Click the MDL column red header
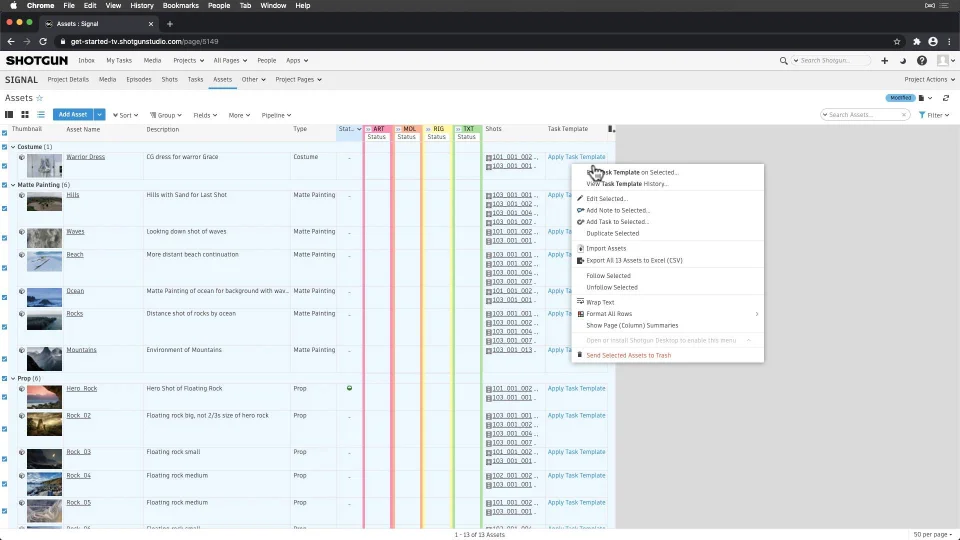Screen dimensions: 960x540 [409, 129]
